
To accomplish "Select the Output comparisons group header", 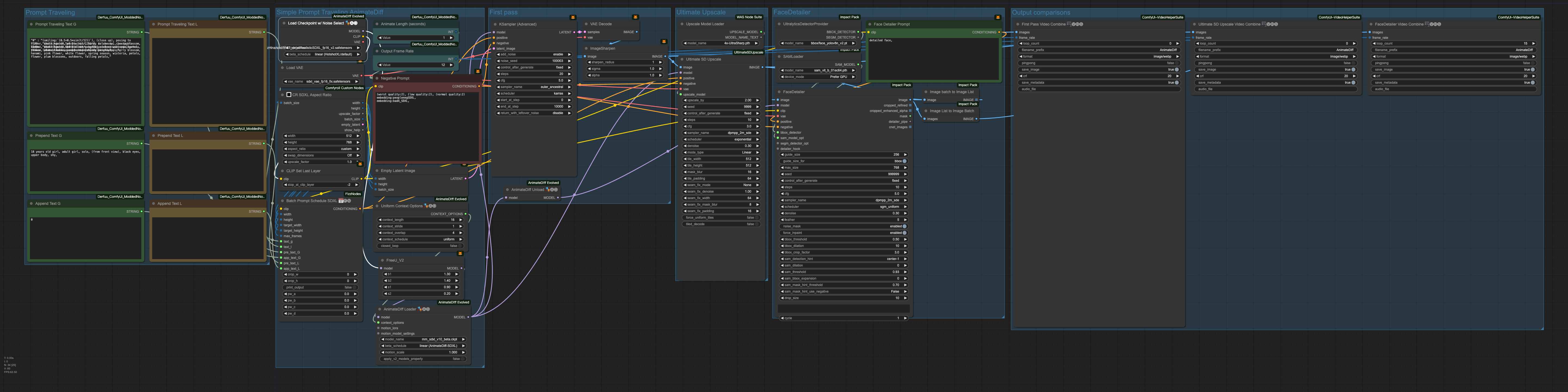I will [x=1040, y=12].
